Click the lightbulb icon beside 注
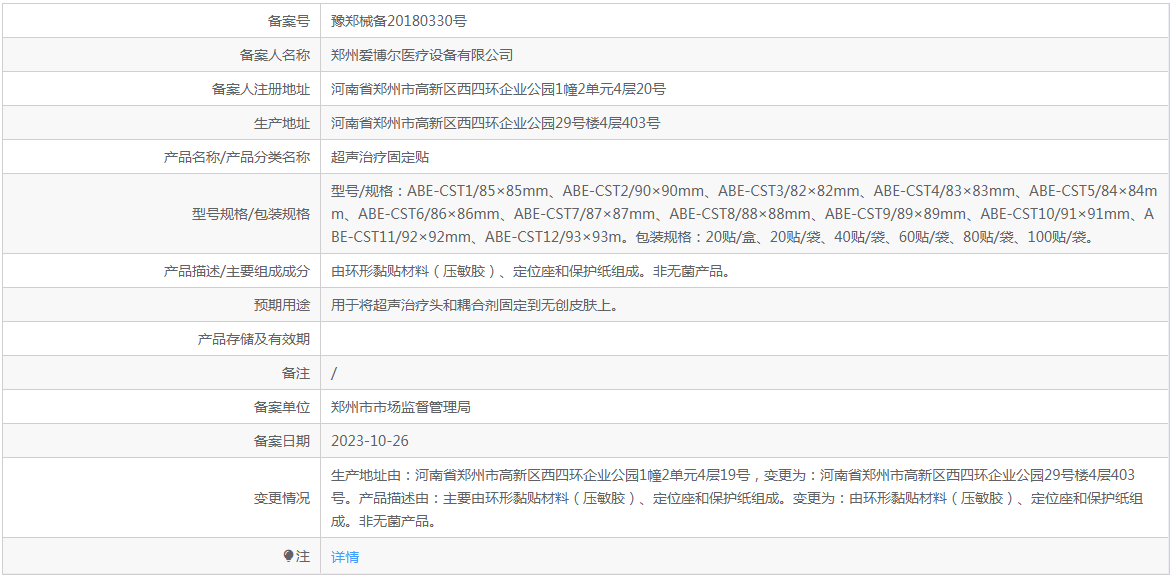1170x578 pixels. 289,556
